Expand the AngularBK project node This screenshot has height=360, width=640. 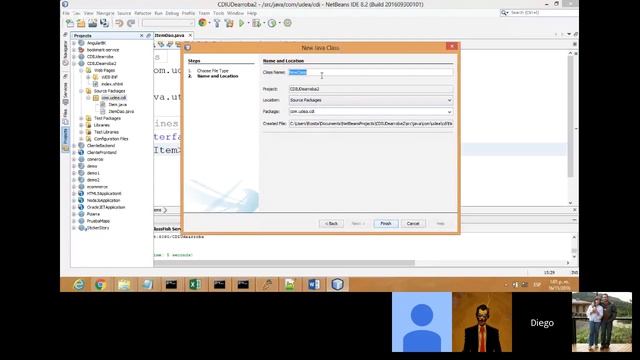pos(74,43)
